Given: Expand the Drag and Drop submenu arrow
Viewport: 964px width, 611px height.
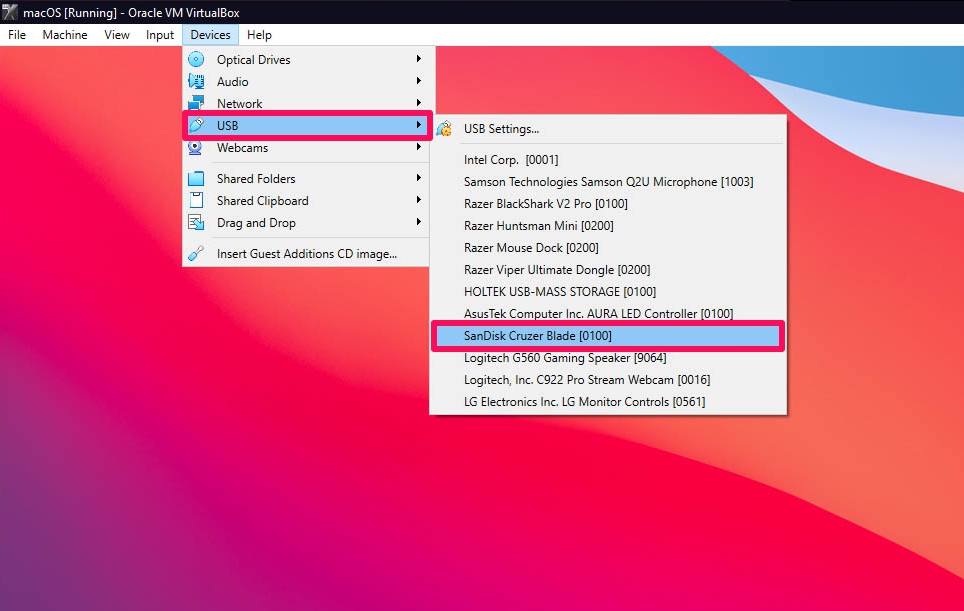Looking at the screenshot, I should pos(419,222).
